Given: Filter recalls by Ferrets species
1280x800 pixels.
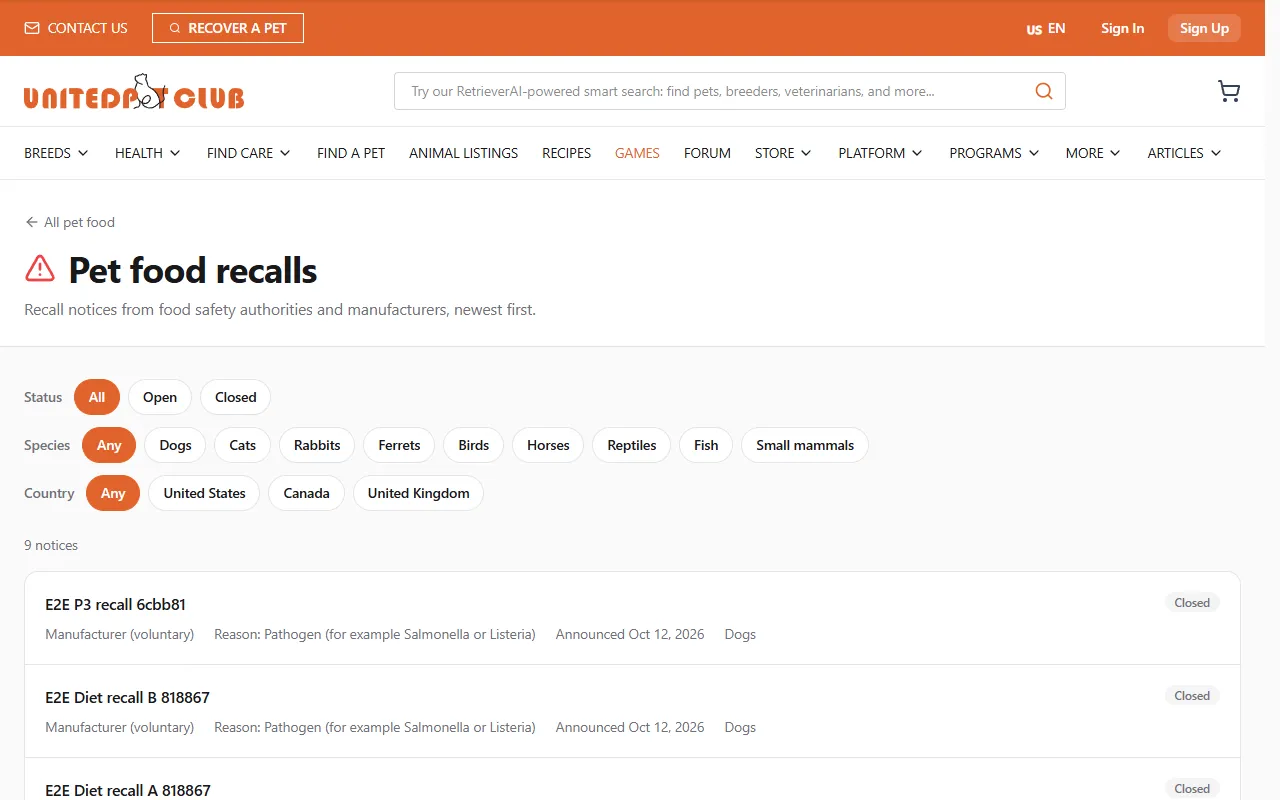Looking at the screenshot, I should point(399,445).
